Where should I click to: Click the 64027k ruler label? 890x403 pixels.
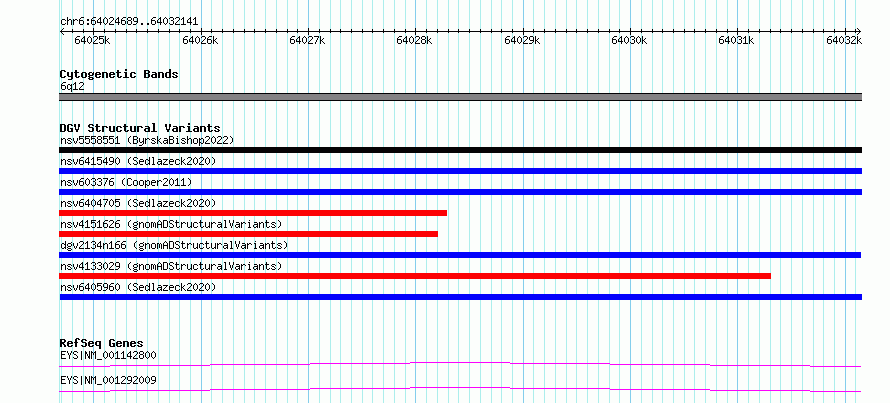click(x=307, y=40)
